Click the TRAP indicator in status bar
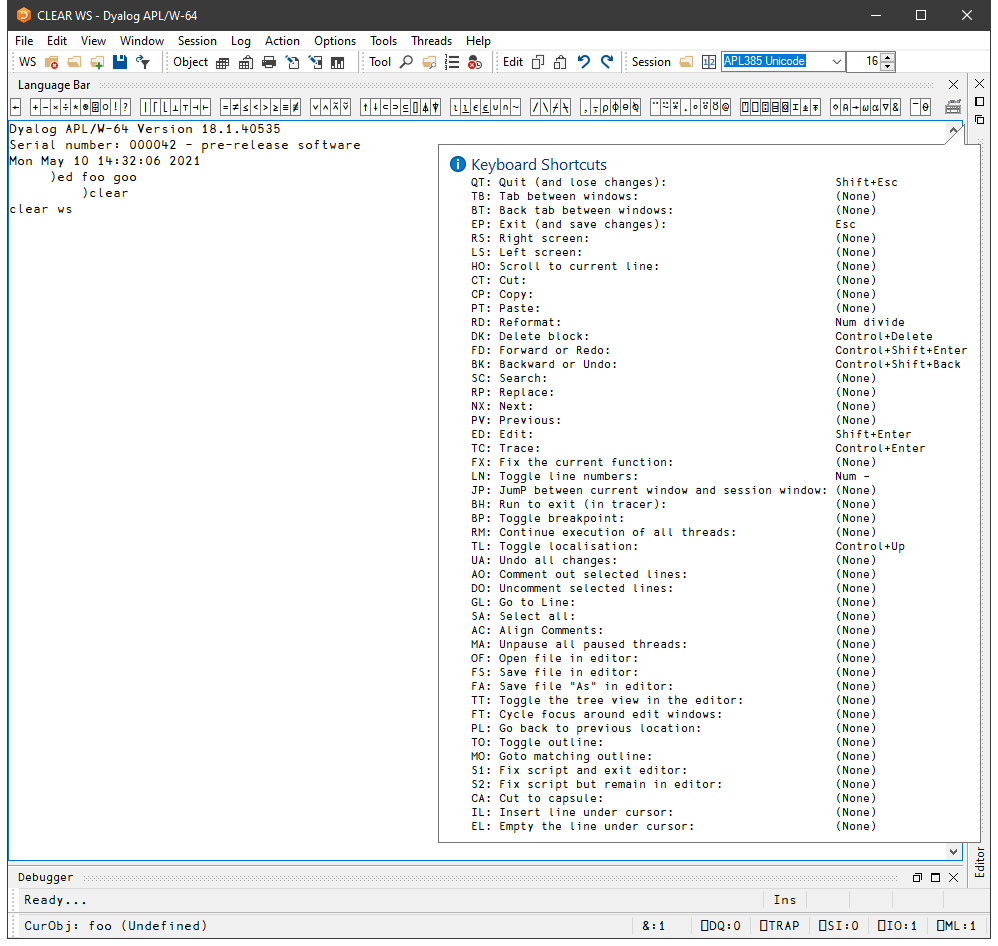 point(780,926)
